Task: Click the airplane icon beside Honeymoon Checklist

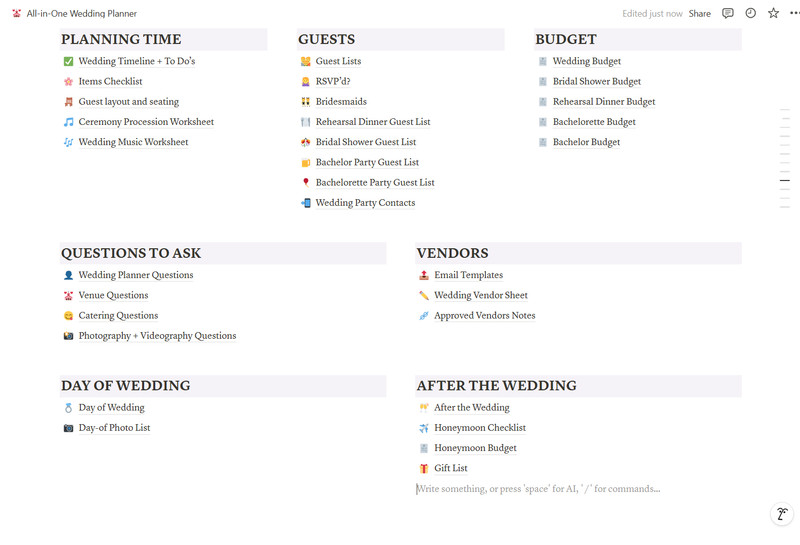Action: [424, 428]
